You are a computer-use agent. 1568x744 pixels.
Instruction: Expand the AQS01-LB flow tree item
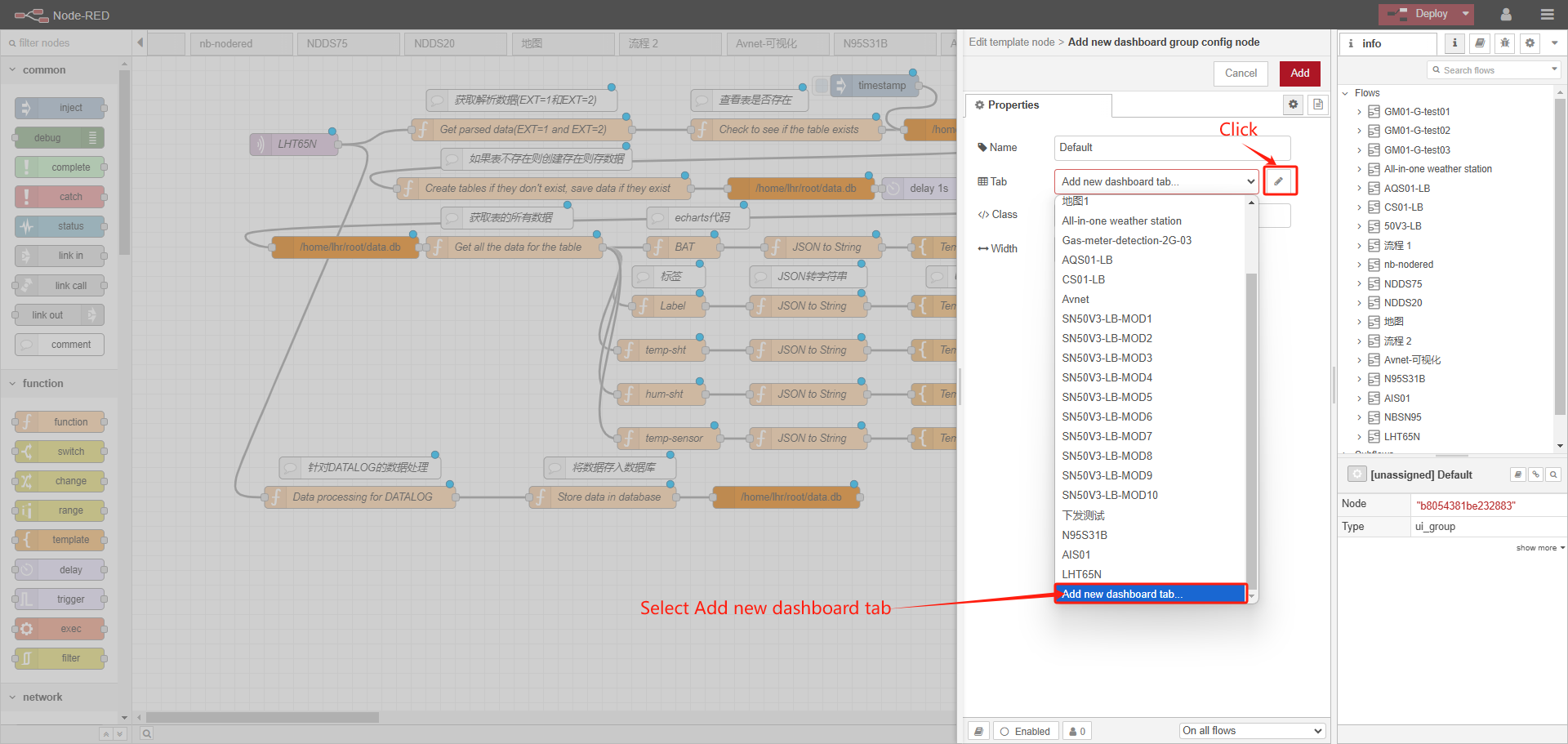click(x=1359, y=189)
